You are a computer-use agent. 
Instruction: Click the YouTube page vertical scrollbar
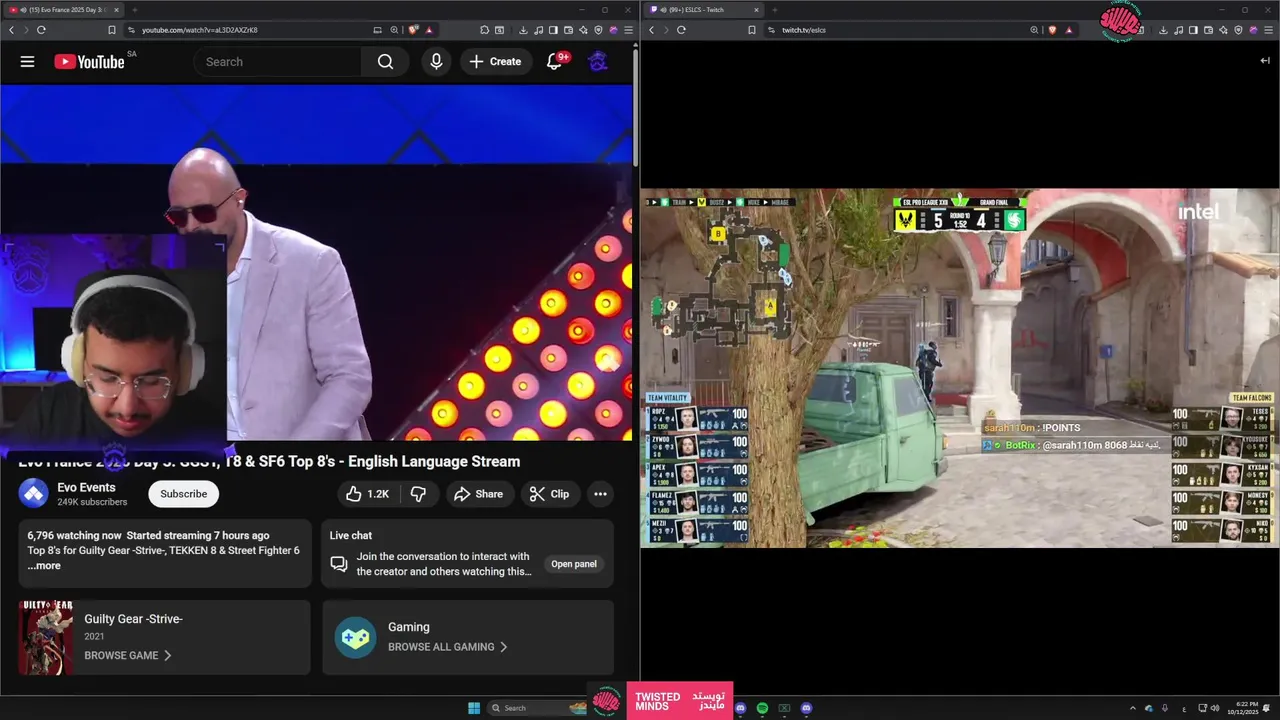636,106
